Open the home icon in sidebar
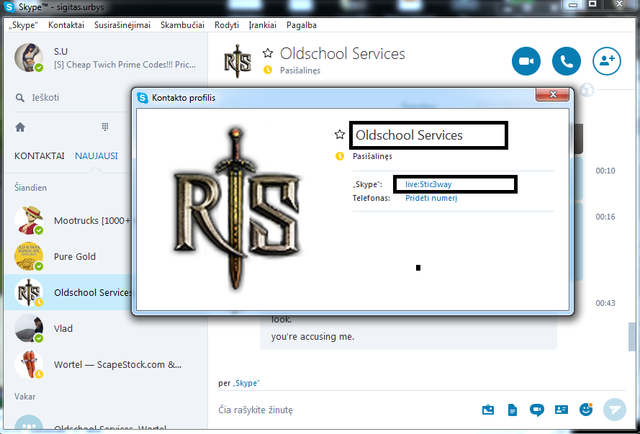The image size is (640, 434). 20,127
